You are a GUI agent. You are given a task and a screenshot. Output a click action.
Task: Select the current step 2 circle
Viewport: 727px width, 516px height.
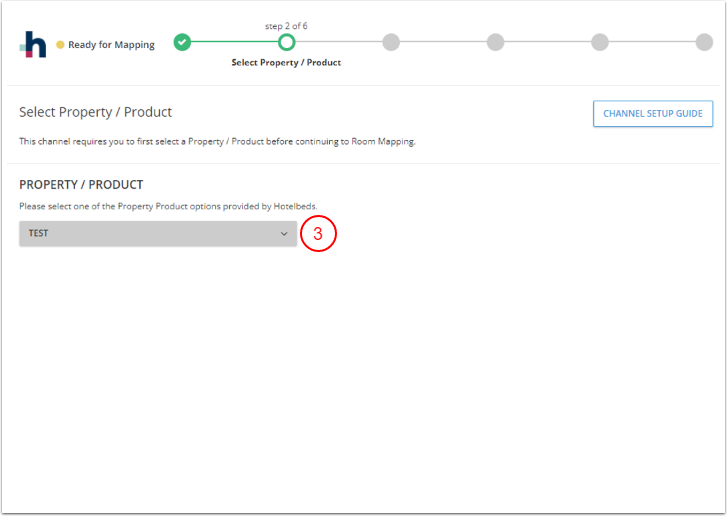[286, 42]
